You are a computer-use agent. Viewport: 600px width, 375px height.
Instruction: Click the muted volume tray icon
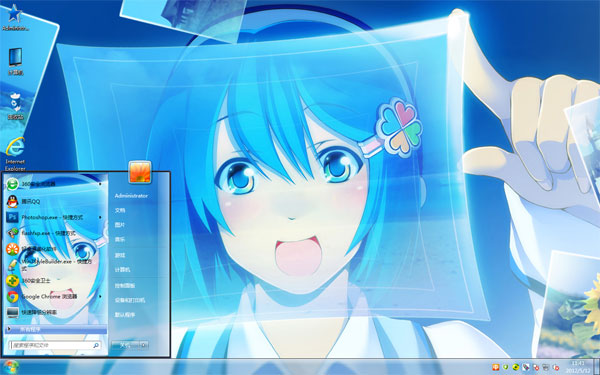tap(556, 367)
